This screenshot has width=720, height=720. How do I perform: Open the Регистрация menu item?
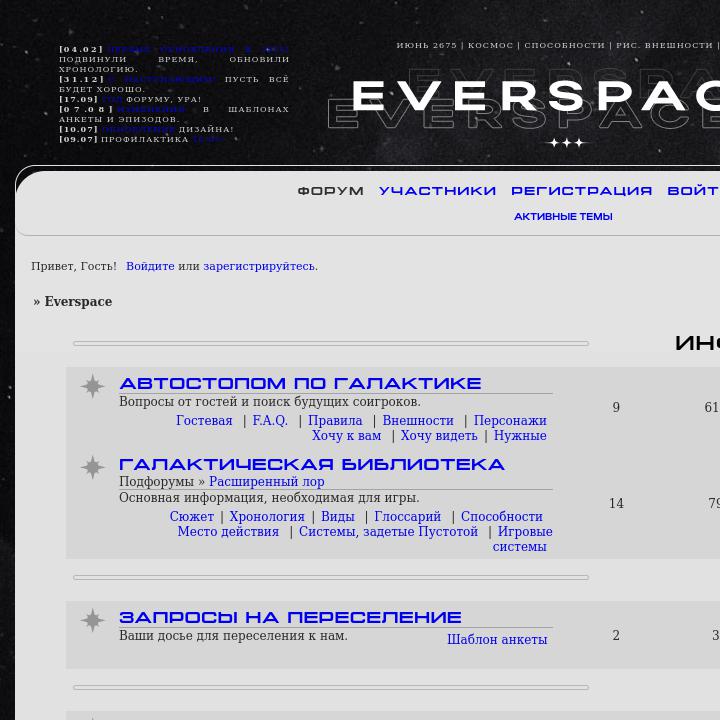pyautogui.click(x=582, y=191)
